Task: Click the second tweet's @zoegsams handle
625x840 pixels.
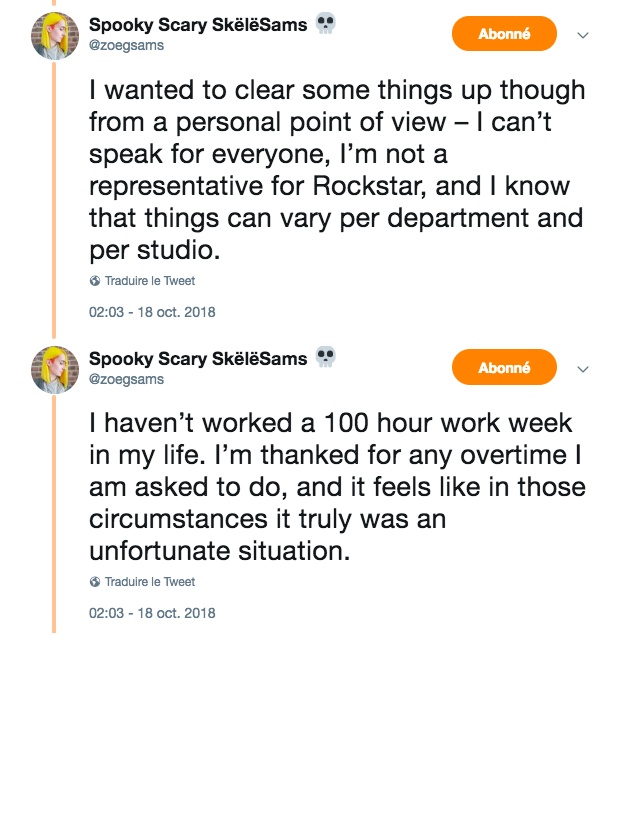Action: [x=126, y=379]
